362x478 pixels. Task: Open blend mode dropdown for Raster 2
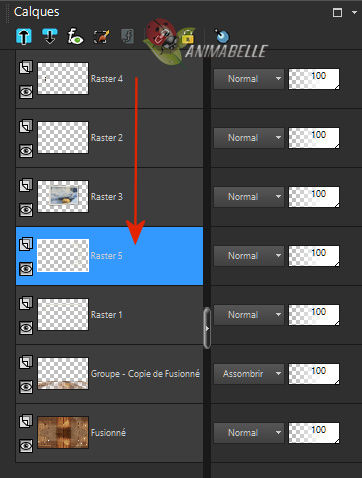coord(249,138)
